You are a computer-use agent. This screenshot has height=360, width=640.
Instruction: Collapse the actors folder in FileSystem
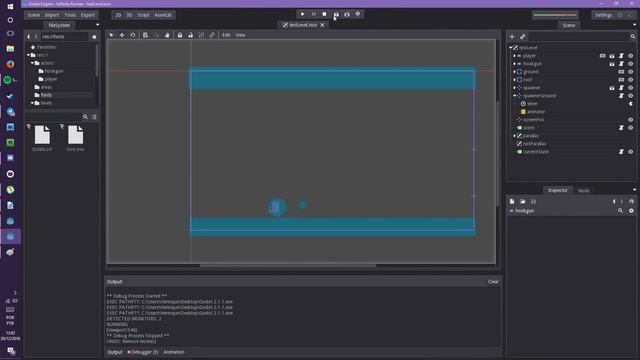[32, 63]
